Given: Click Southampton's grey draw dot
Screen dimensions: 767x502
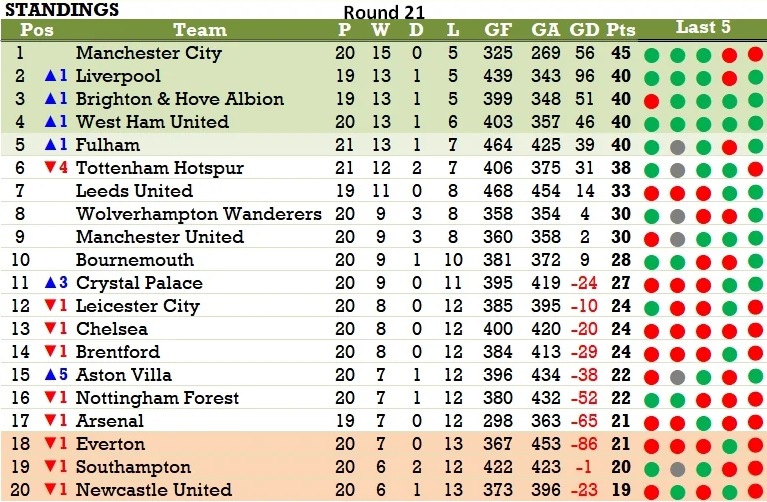Looking at the screenshot, I should click(x=677, y=469).
